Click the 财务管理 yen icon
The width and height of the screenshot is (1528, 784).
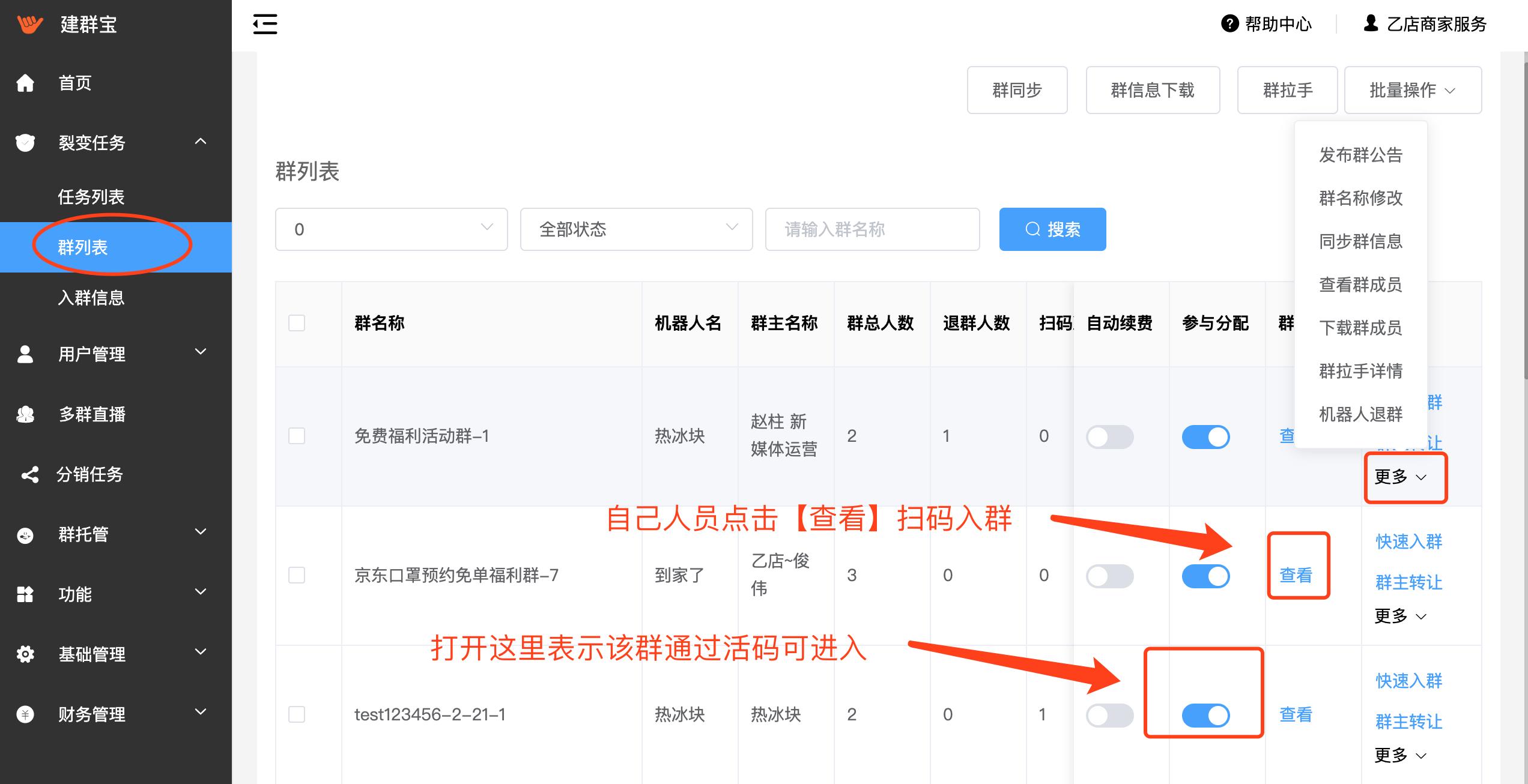pyautogui.click(x=25, y=714)
